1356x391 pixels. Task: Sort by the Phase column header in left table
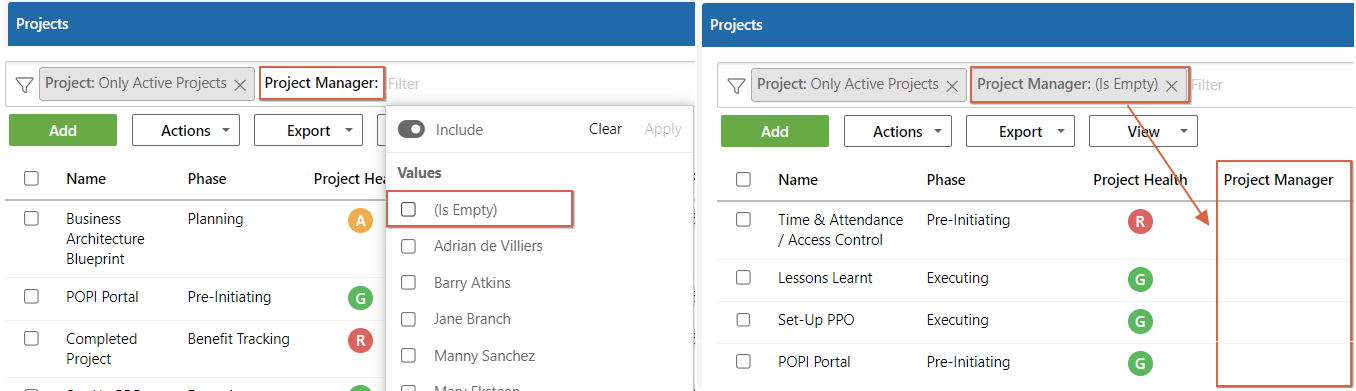pyautogui.click(x=207, y=179)
